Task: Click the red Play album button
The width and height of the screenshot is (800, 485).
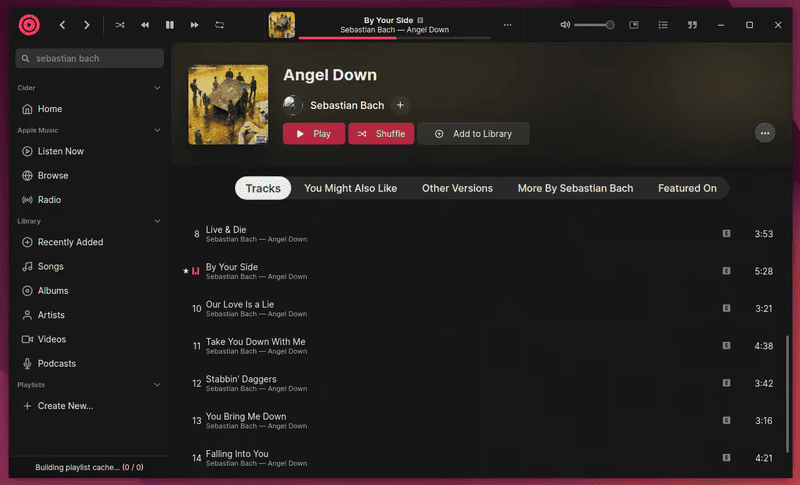Action: 314,134
